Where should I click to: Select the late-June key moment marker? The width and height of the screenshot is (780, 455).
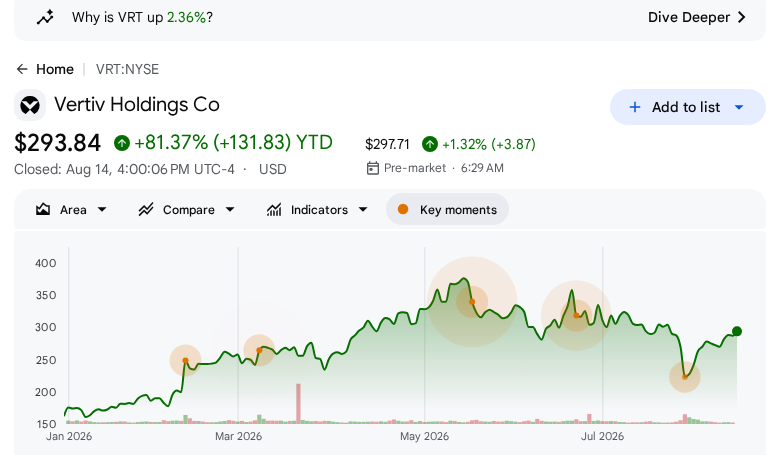(x=576, y=315)
